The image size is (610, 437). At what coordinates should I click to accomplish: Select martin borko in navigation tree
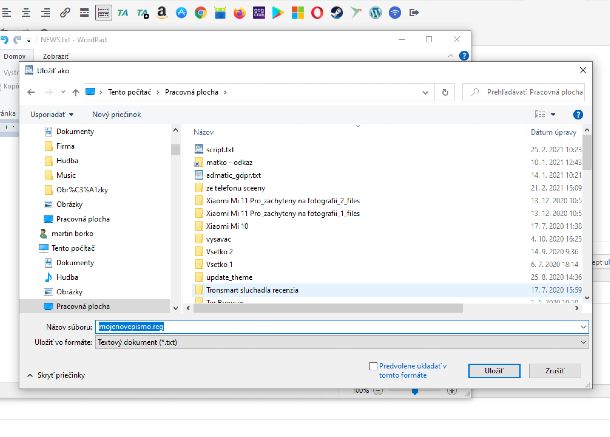coord(72,233)
